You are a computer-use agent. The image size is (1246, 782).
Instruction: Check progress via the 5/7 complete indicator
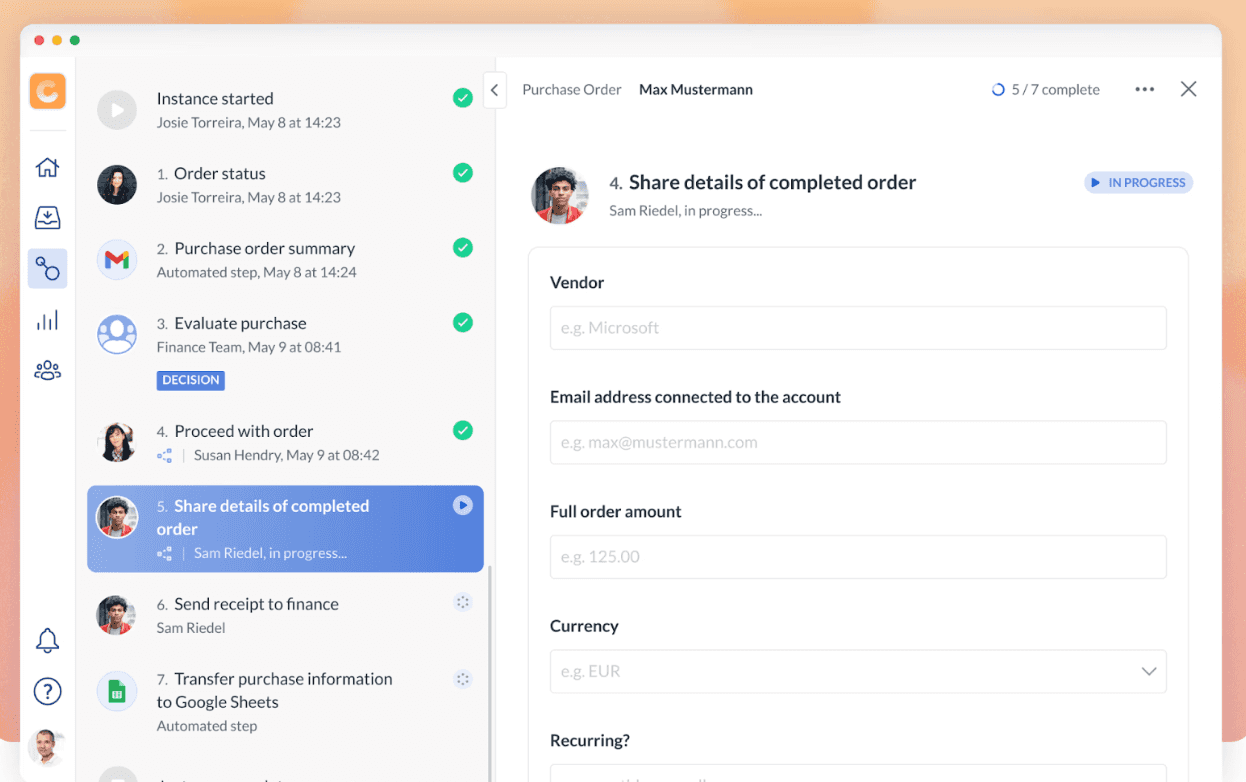click(1045, 89)
